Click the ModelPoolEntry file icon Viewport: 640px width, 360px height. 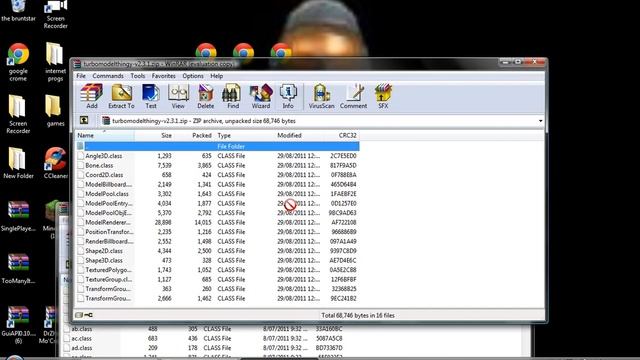(x=80, y=203)
